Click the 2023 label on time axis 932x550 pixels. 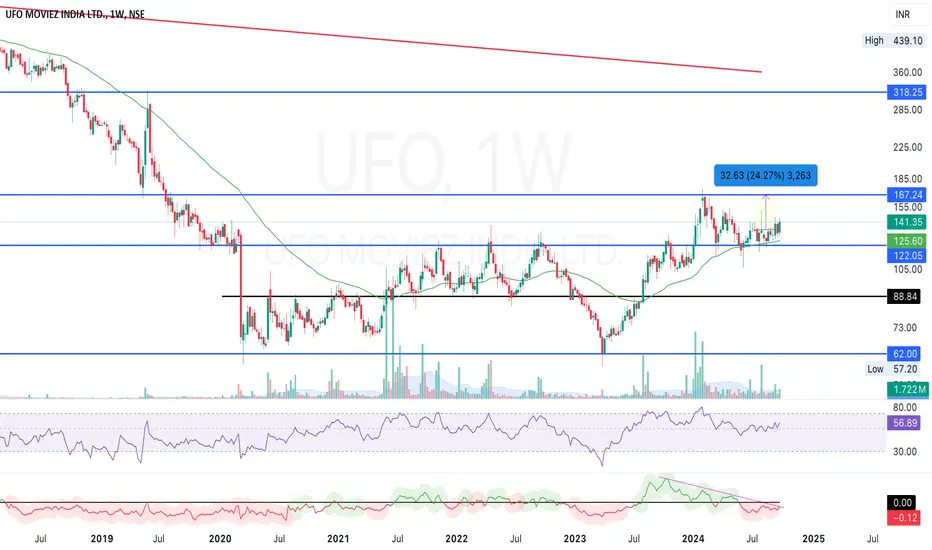tap(575, 539)
